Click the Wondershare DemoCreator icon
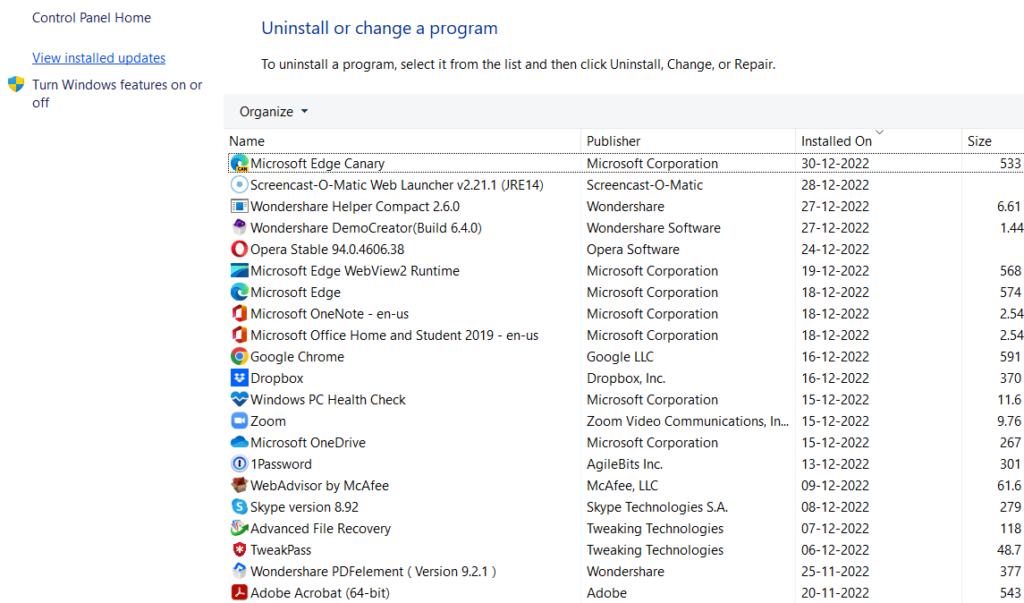Screen dimensions: 1024x603 240,227
